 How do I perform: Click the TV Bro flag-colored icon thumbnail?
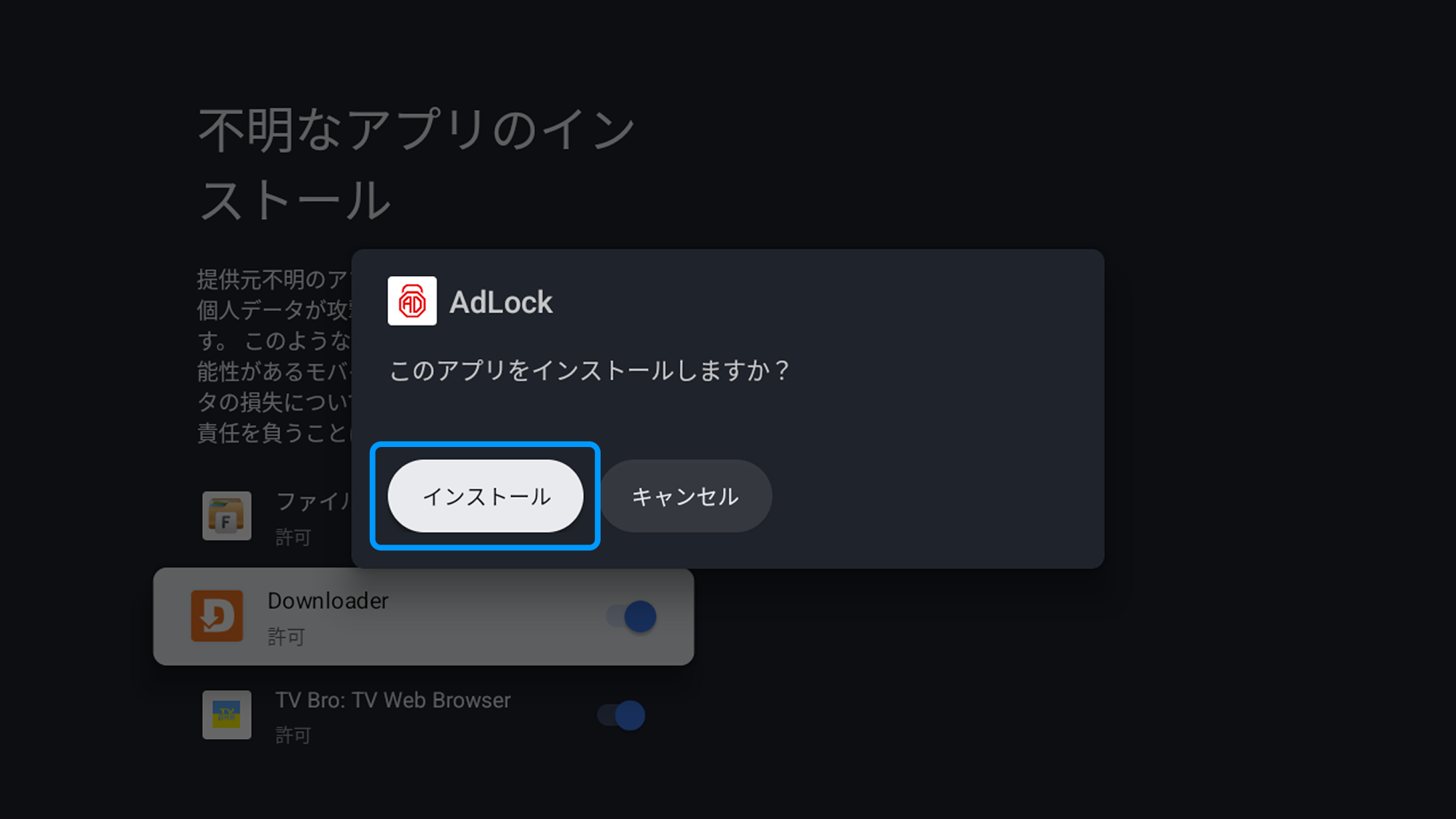[226, 715]
